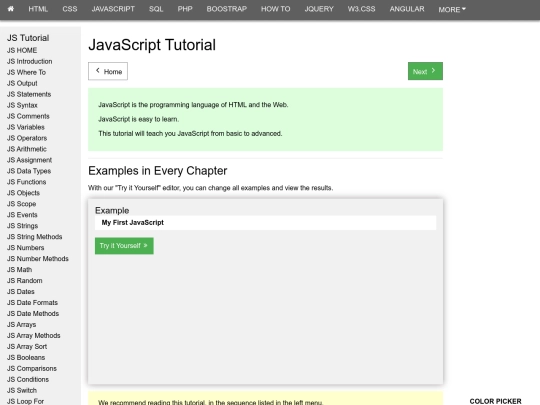Click the Home previous button
Screen dimensions: 540x405
(x=108, y=71)
